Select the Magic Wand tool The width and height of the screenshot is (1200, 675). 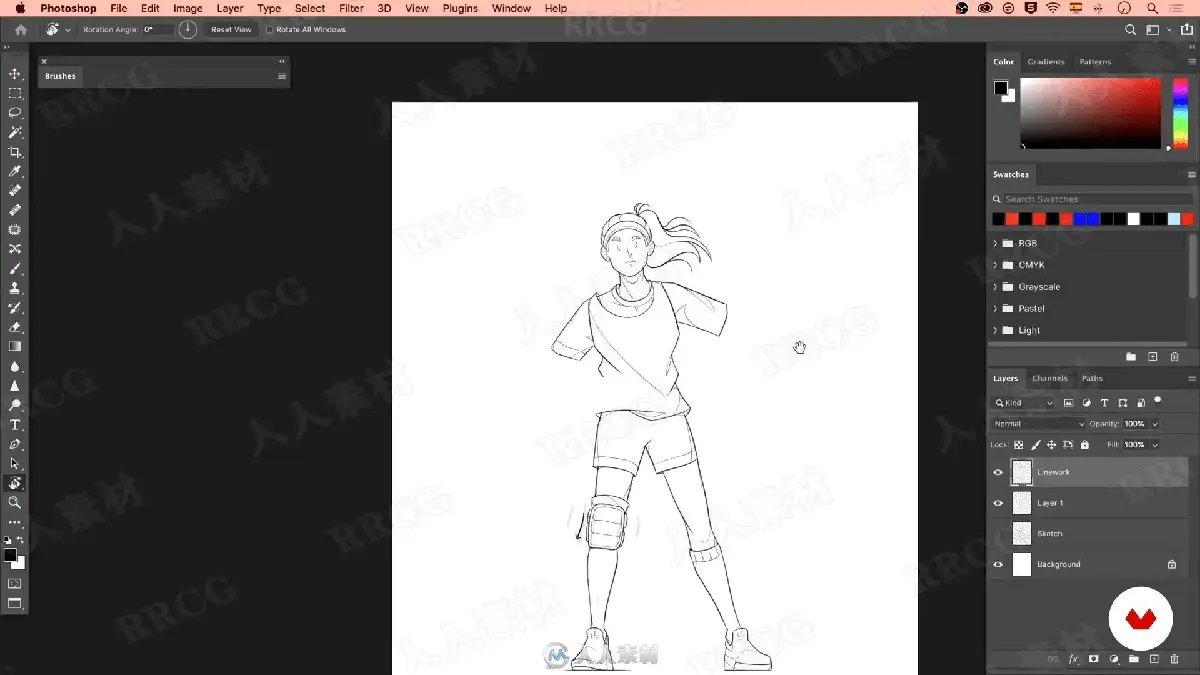click(15, 132)
